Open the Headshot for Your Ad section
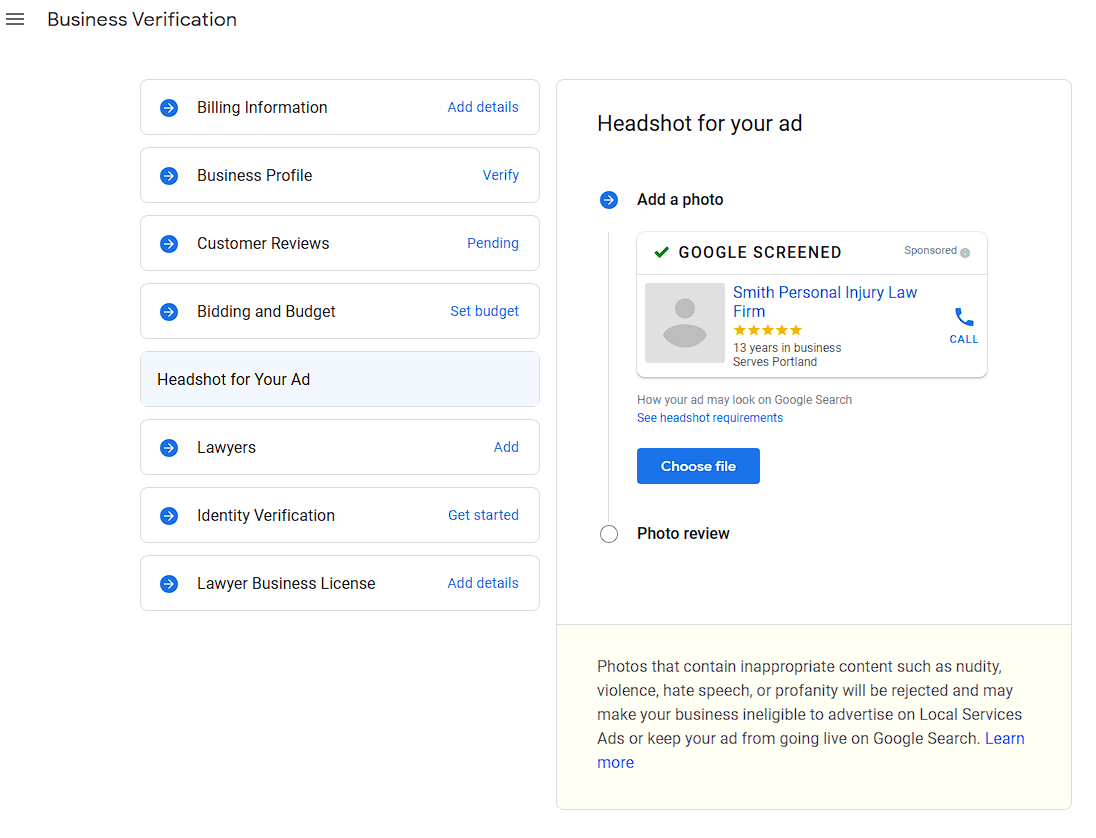Viewport: 1096px width, 838px height. point(339,380)
